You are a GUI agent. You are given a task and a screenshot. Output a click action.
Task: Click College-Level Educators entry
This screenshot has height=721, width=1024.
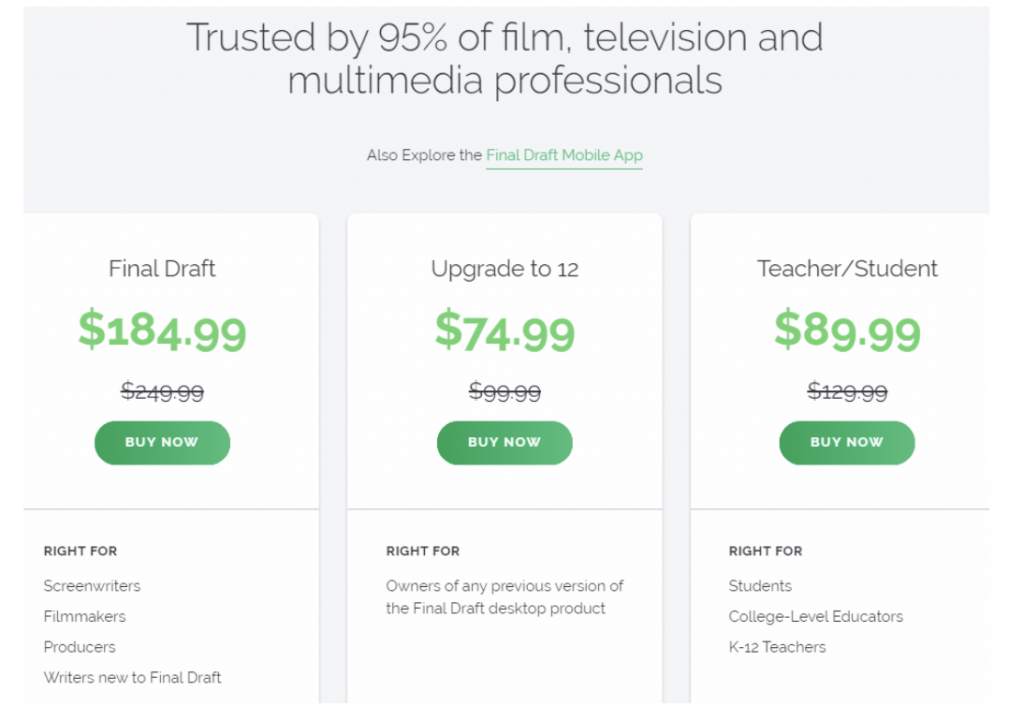[815, 617]
